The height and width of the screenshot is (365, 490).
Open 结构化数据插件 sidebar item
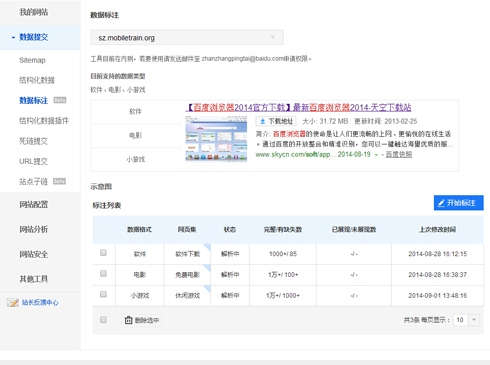[x=44, y=121]
